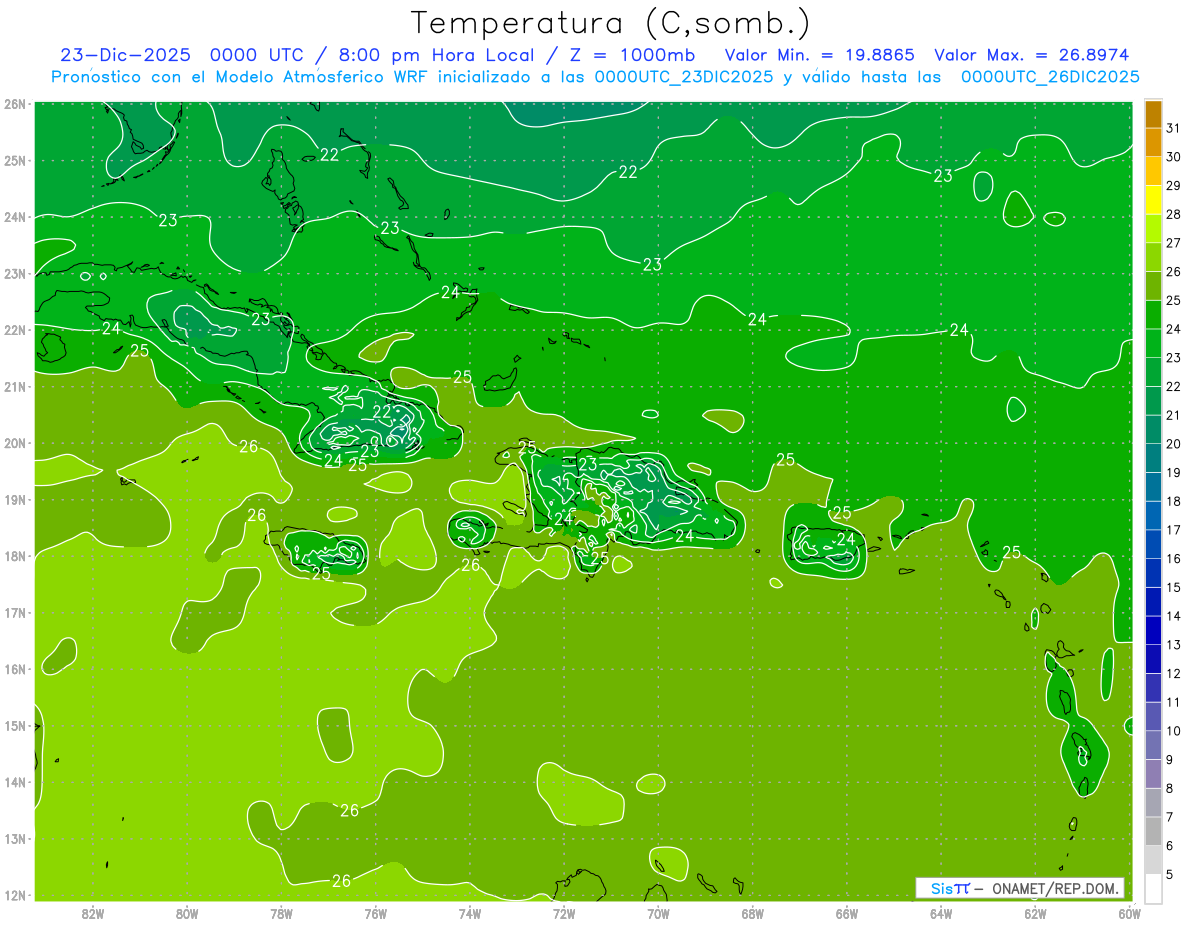Click the color scale label 28

pyautogui.click(x=1173, y=214)
